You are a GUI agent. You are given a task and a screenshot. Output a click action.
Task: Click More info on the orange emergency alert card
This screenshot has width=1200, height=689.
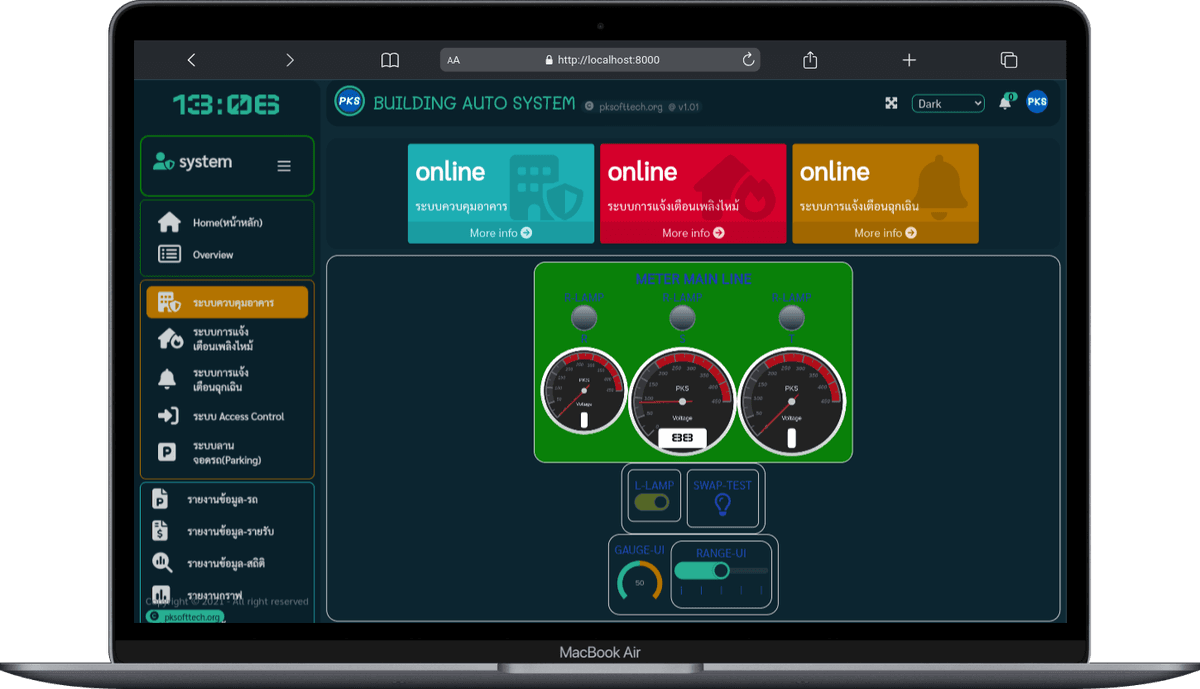[885, 233]
